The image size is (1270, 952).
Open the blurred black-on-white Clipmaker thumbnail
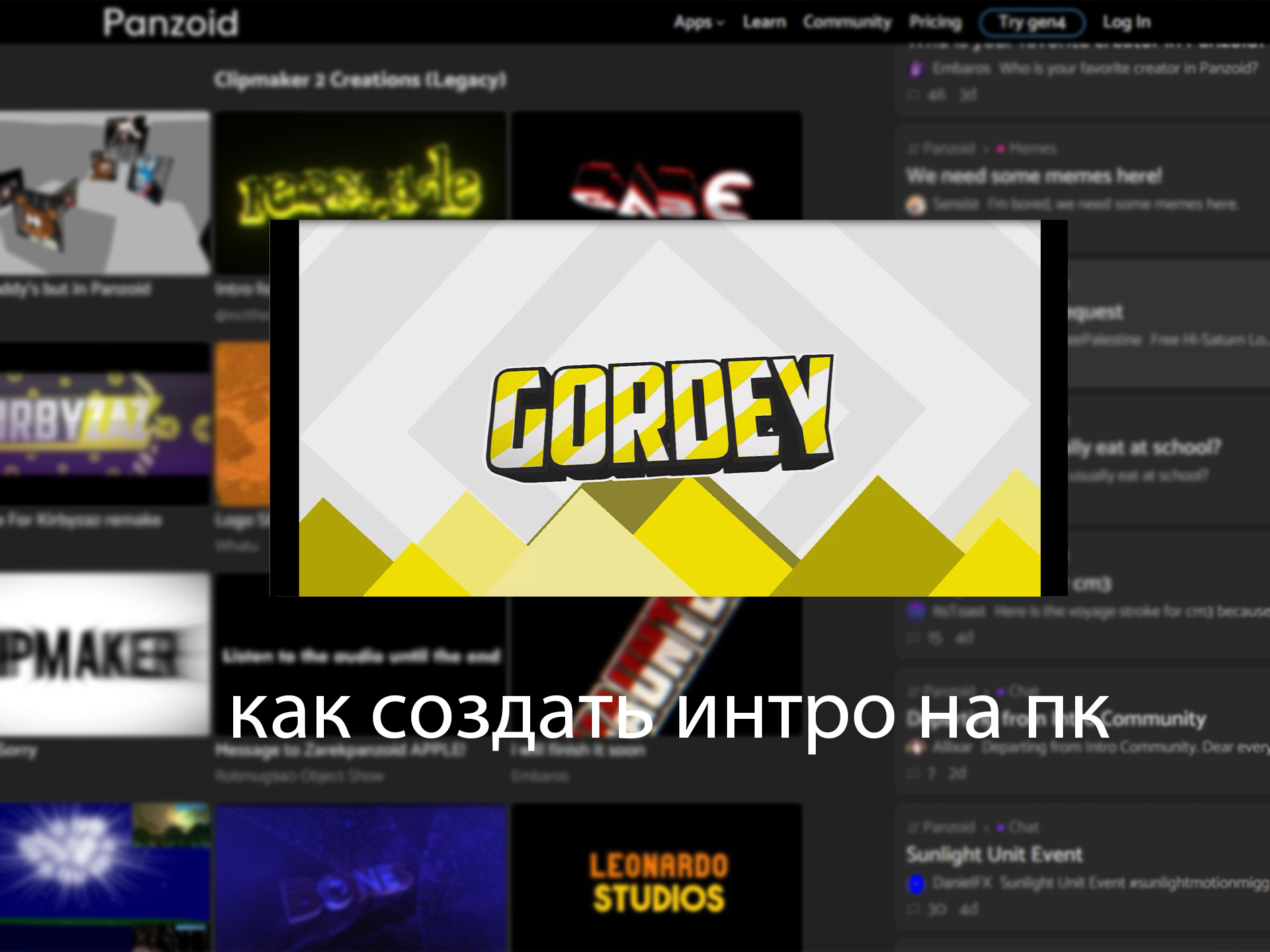tap(105, 654)
